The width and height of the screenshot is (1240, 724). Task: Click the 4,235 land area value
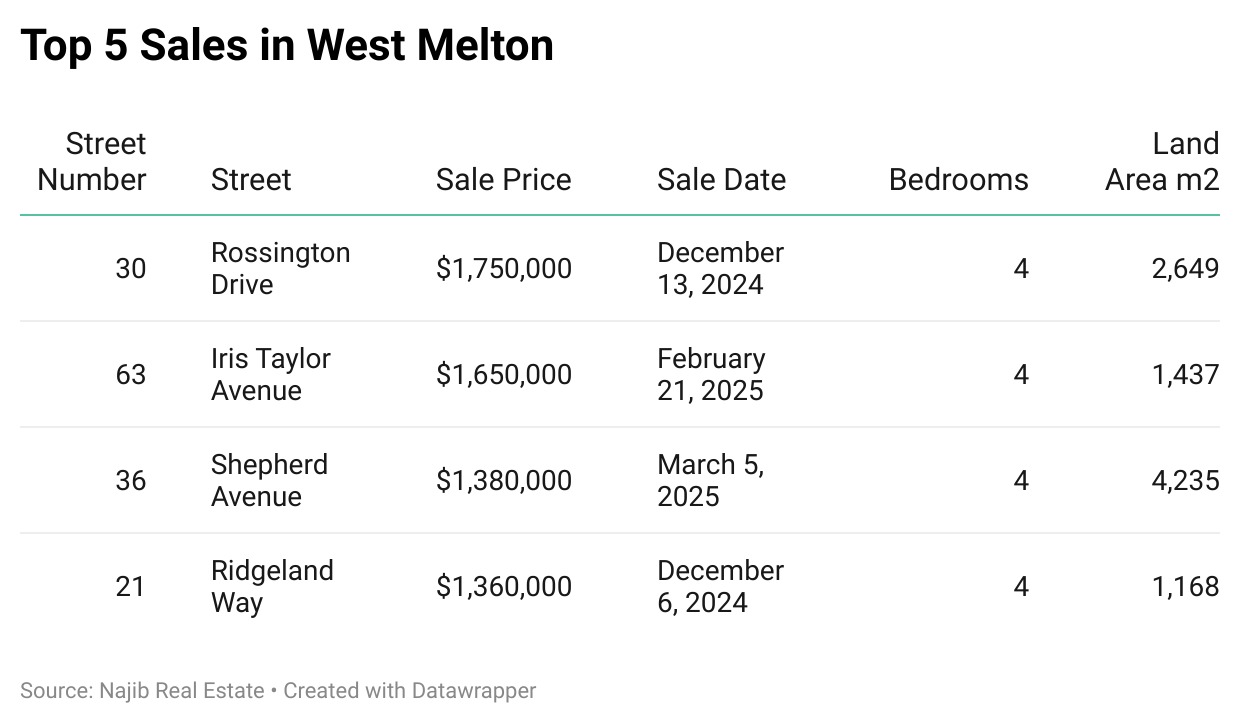(1185, 481)
